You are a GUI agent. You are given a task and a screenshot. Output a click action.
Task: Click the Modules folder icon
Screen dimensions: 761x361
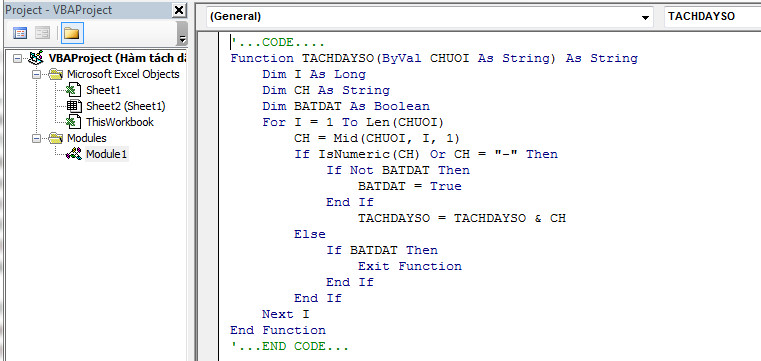coord(56,138)
